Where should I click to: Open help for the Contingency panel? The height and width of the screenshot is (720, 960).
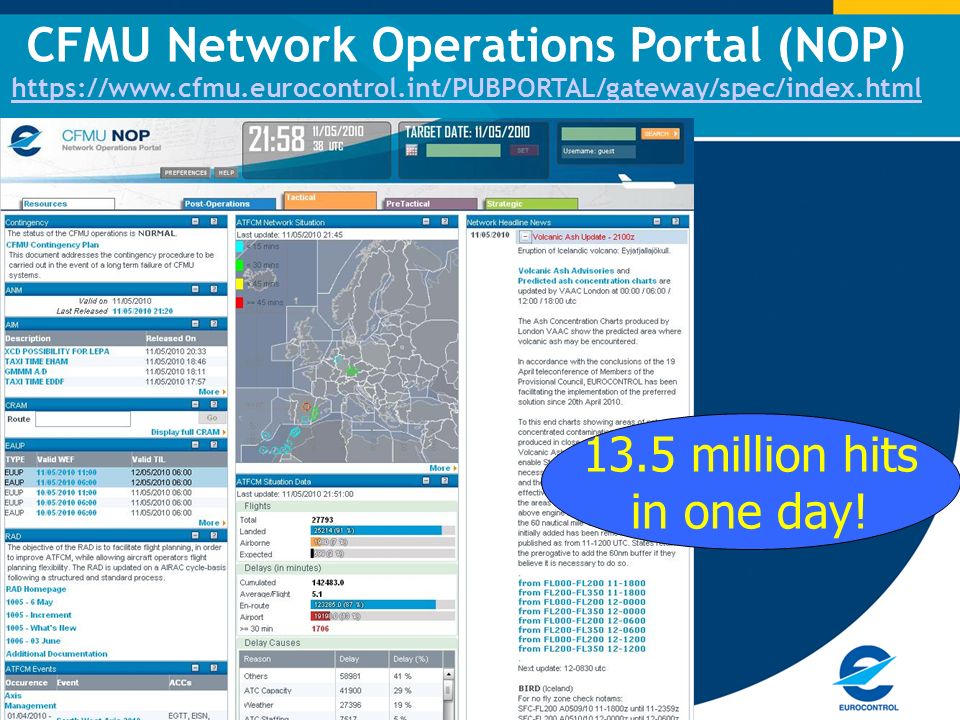(214, 222)
